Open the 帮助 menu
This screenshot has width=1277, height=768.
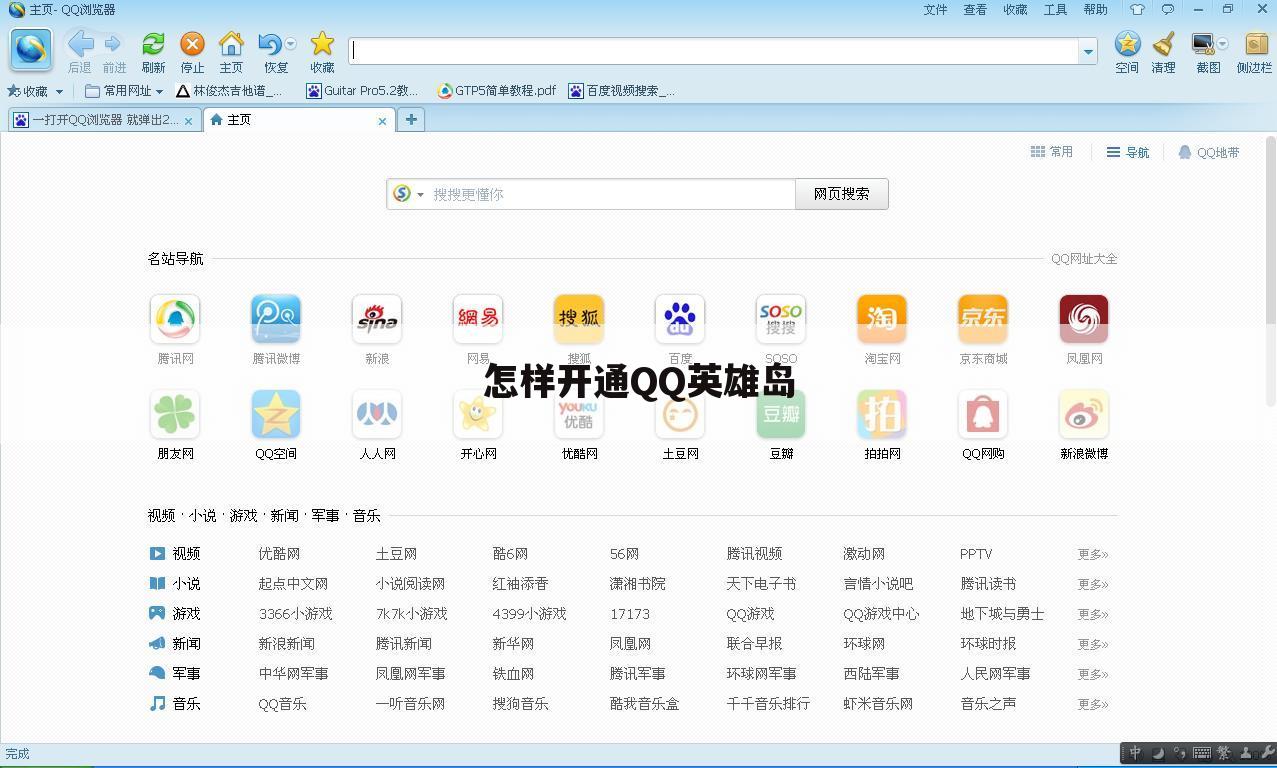[x=1095, y=9]
